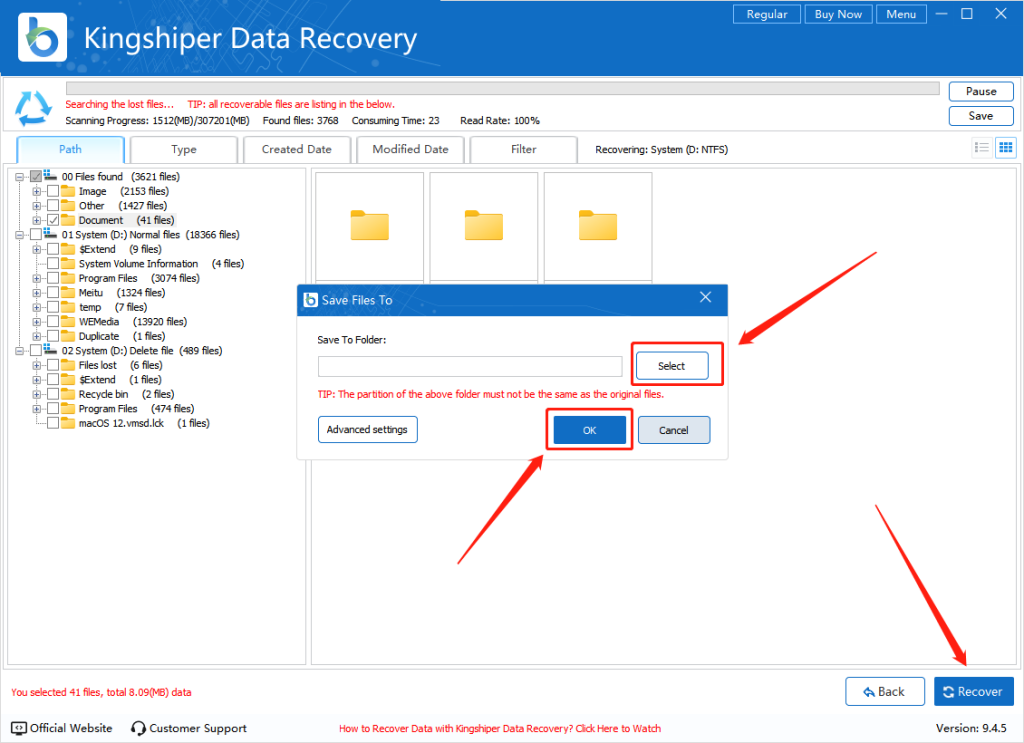Click the Image folder icon in the tree
The width and height of the screenshot is (1024, 743).
68,191
